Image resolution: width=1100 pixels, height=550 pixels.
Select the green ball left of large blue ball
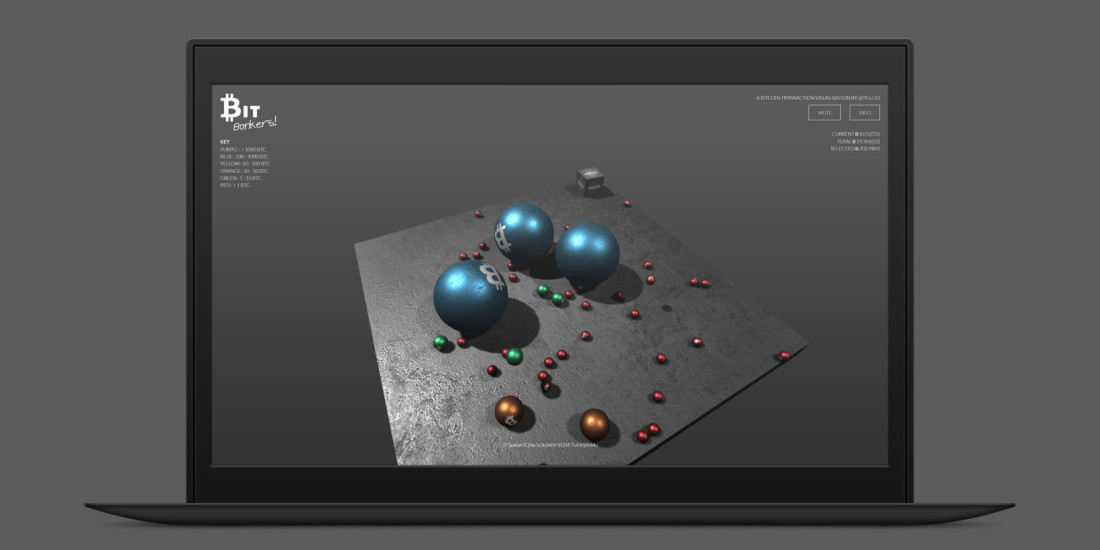pos(439,343)
